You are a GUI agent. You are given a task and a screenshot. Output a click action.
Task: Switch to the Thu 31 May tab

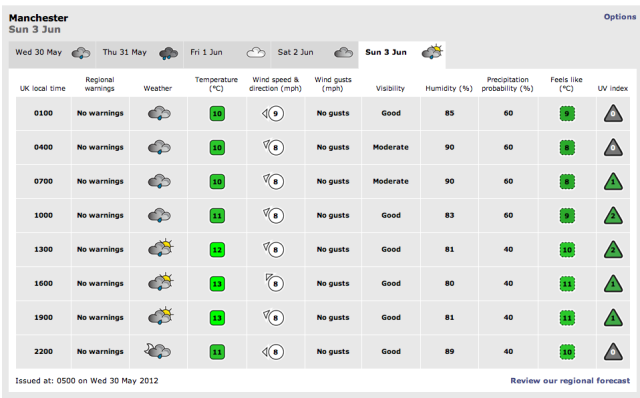pos(140,53)
